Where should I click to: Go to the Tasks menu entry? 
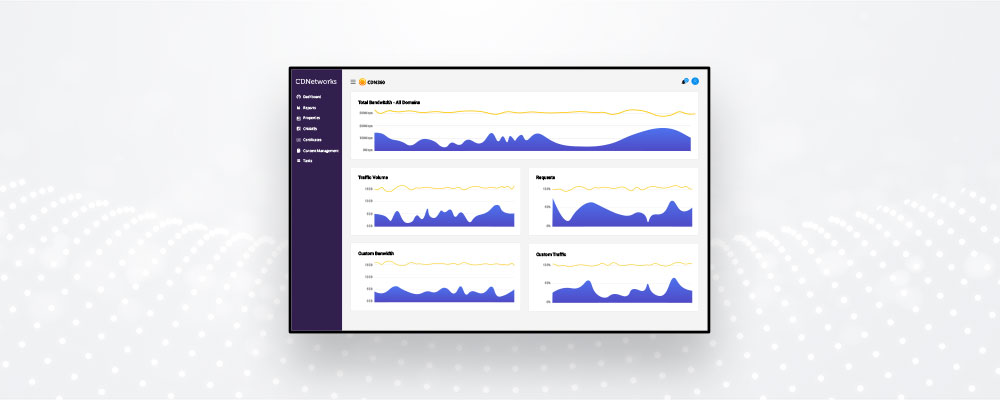(308, 161)
